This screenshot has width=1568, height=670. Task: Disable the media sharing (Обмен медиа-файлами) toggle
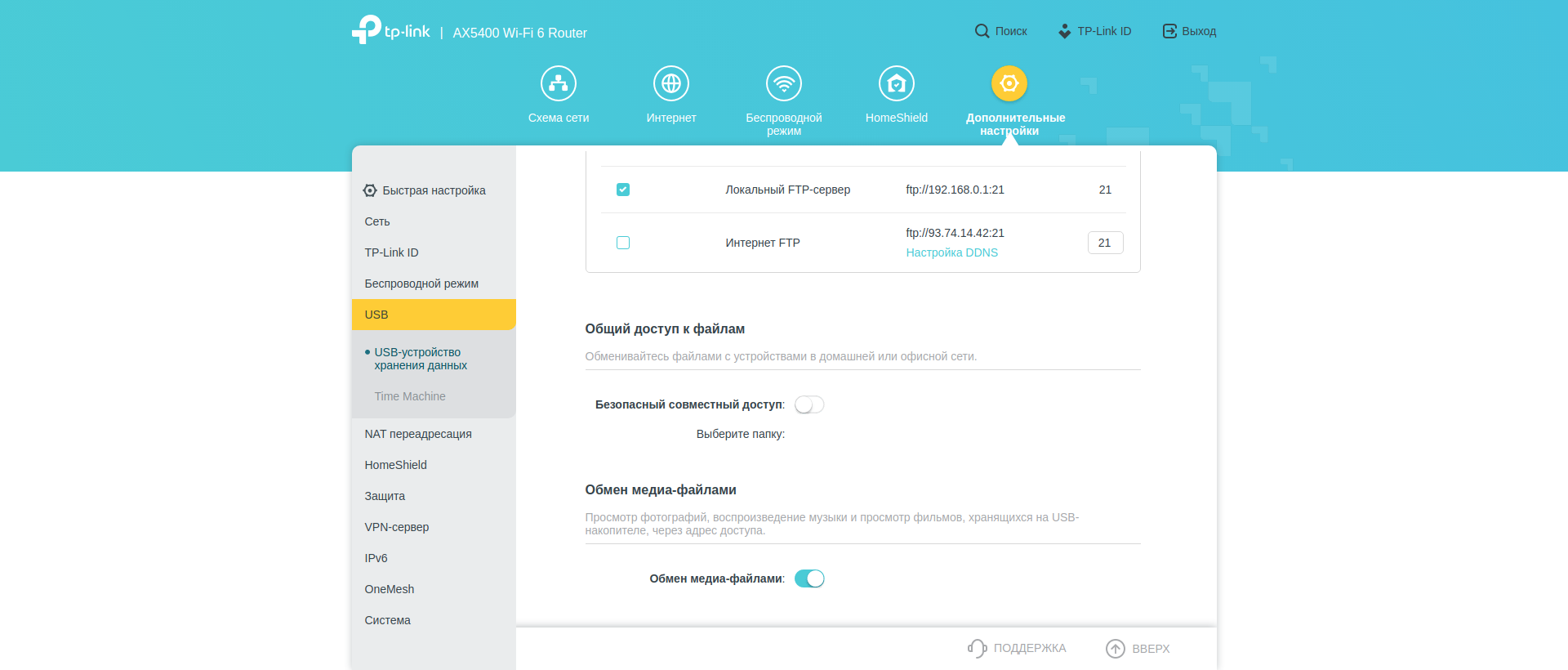(x=809, y=578)
